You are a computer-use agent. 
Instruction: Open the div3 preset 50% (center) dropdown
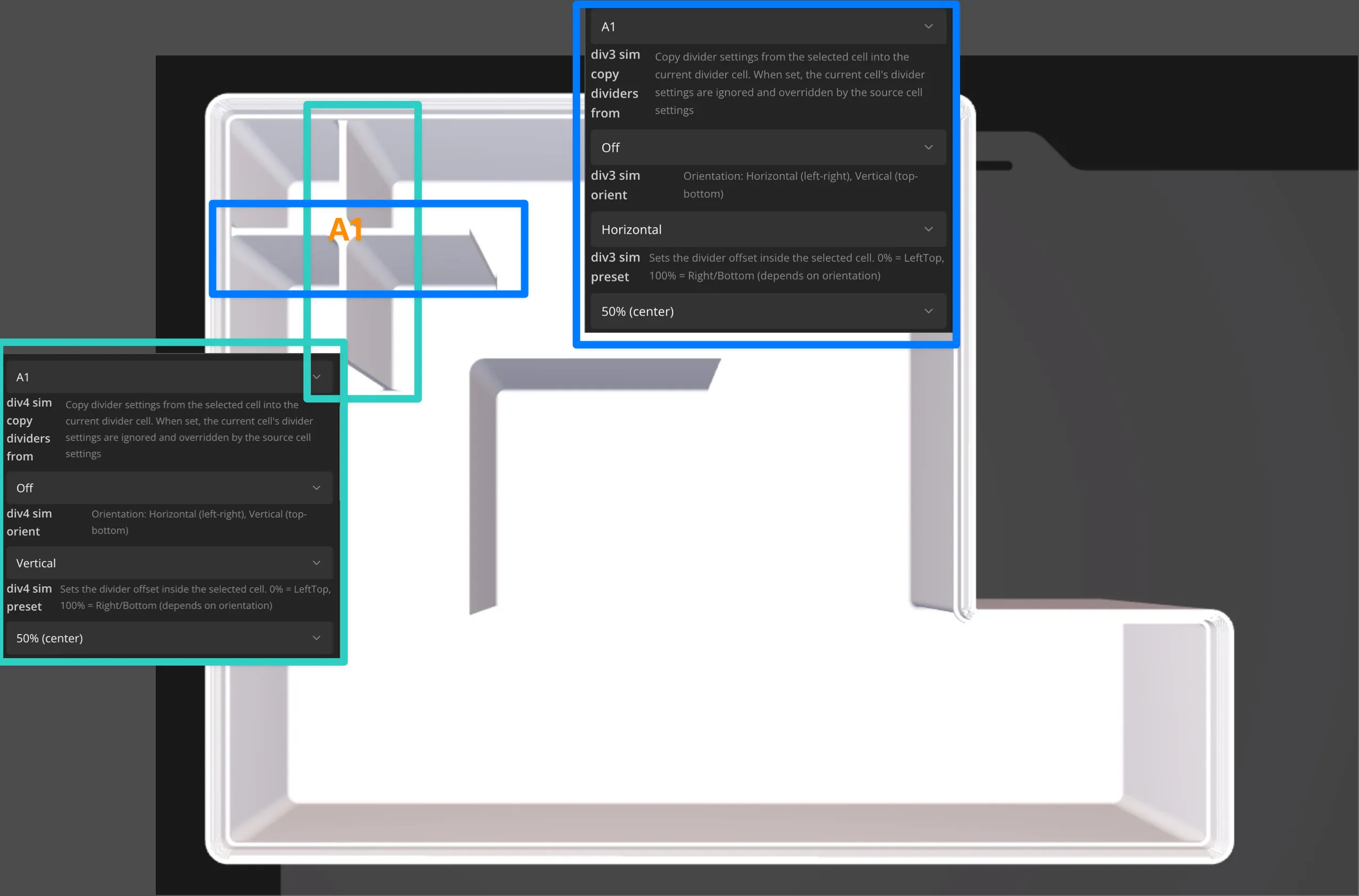pyautogui.click(x=768, y=311)
